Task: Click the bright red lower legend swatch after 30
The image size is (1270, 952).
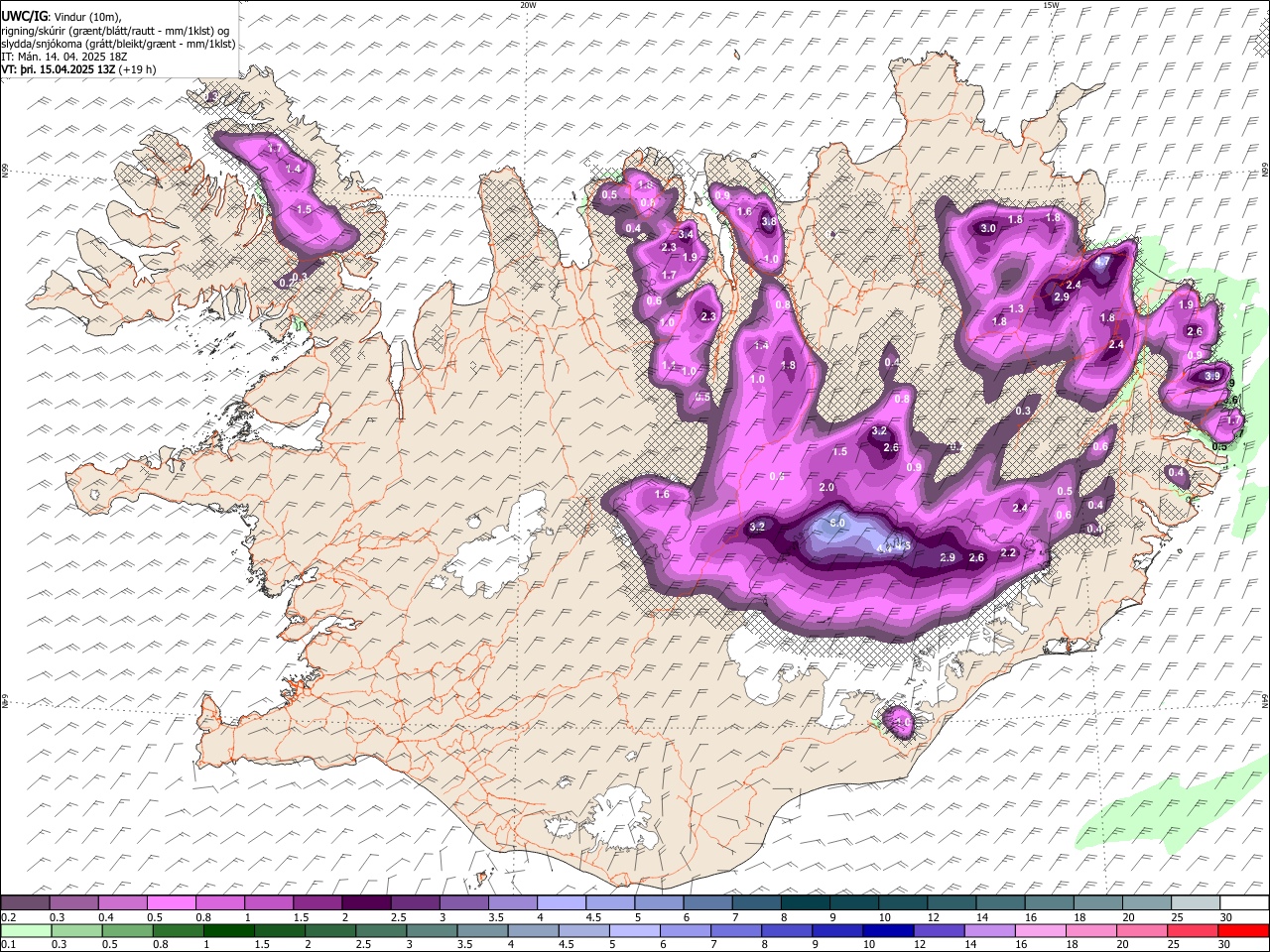Action: point(1244,930)
